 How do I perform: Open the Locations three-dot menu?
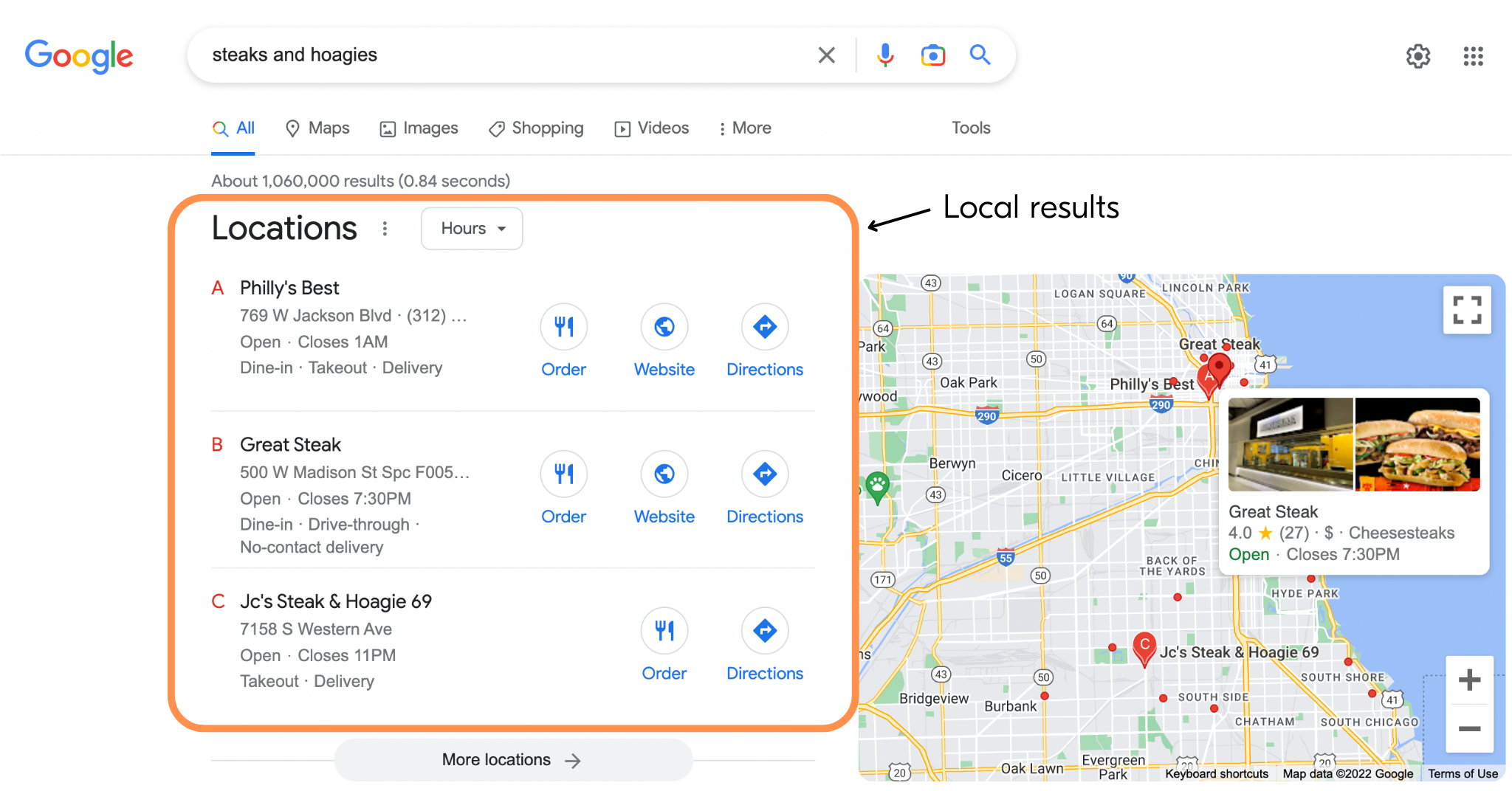385,228
